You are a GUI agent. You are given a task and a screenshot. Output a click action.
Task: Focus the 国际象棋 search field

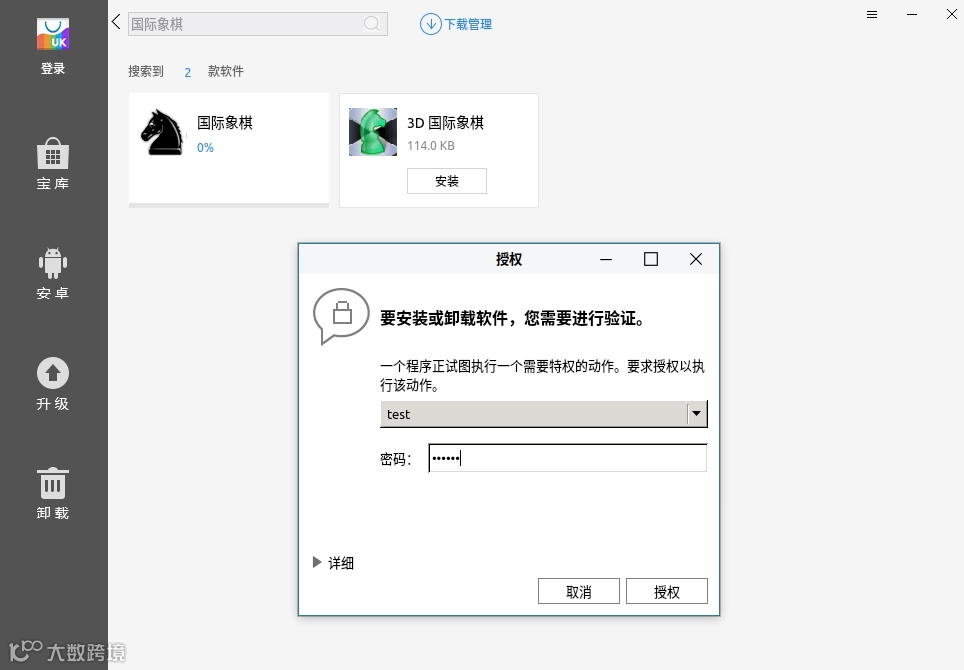tap(258, 24)
